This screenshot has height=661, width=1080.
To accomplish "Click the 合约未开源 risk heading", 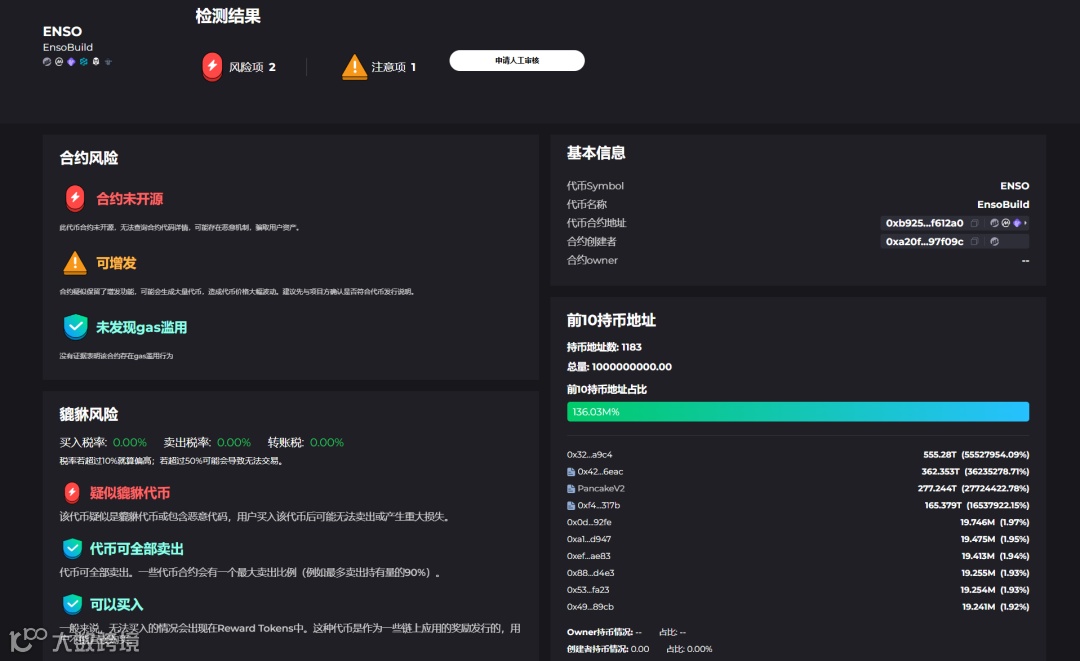I will pos(129,199).
